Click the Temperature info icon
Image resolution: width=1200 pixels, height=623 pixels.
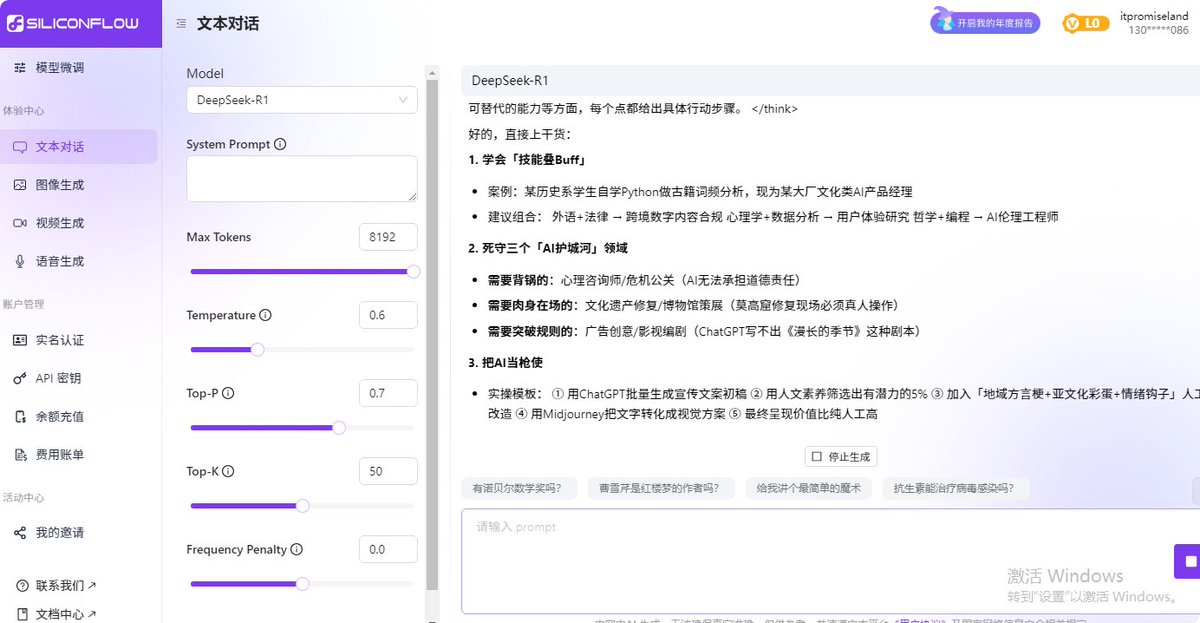coord(265,315)
